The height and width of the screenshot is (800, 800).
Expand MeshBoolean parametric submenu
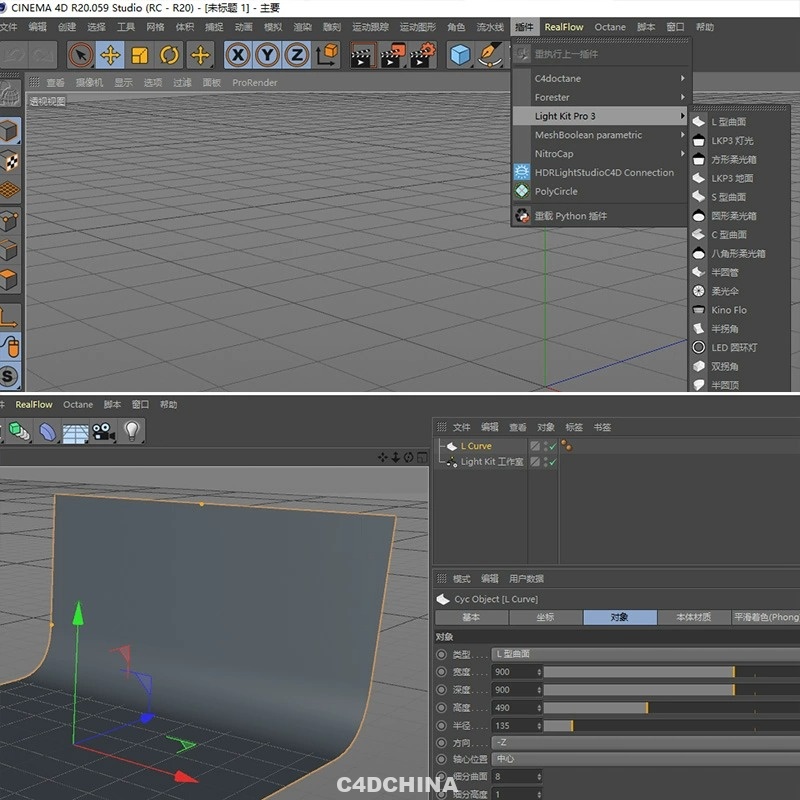pos(601,135)
